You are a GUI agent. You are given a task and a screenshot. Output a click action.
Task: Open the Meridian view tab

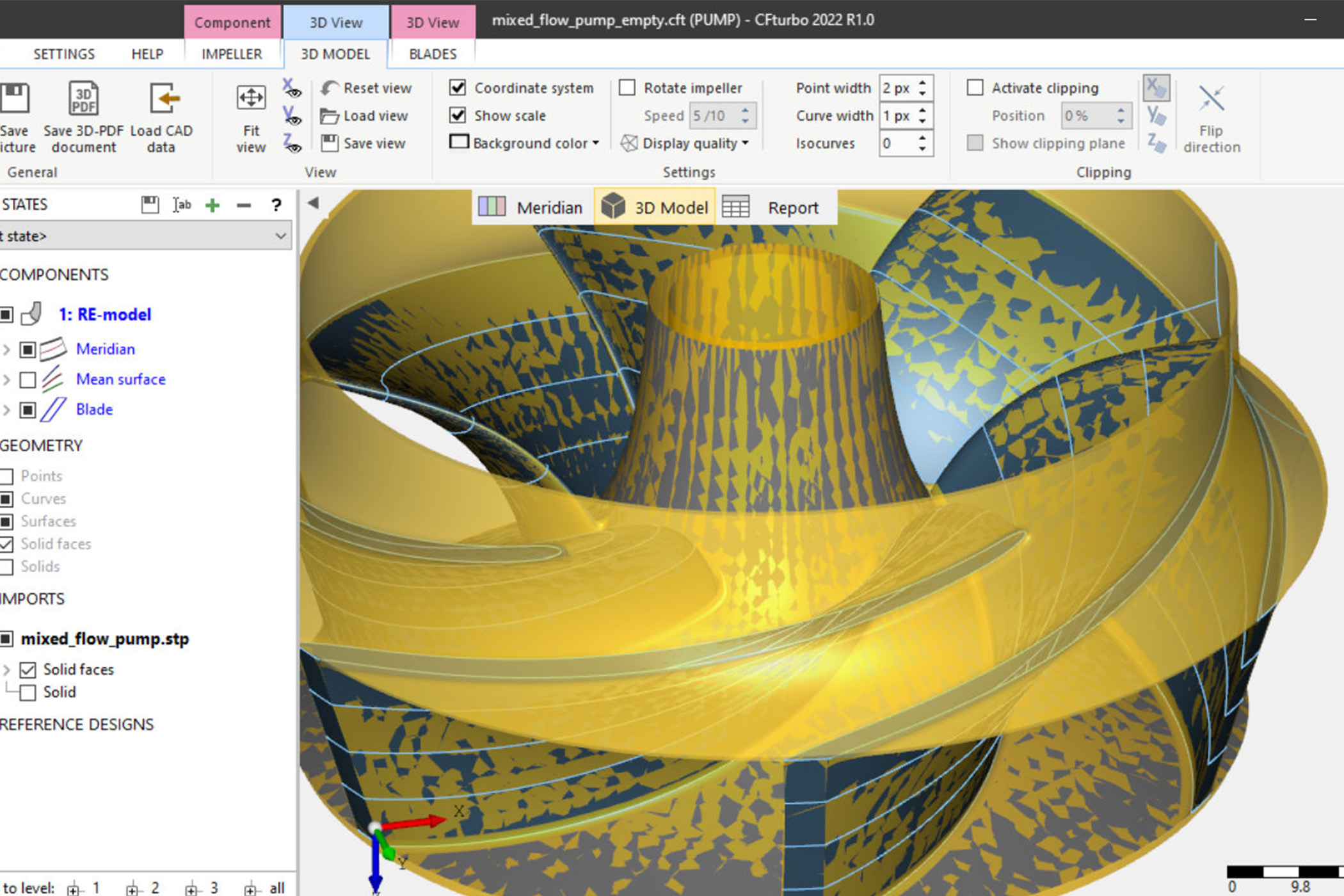pyautogui.click(x=532, y=207)
